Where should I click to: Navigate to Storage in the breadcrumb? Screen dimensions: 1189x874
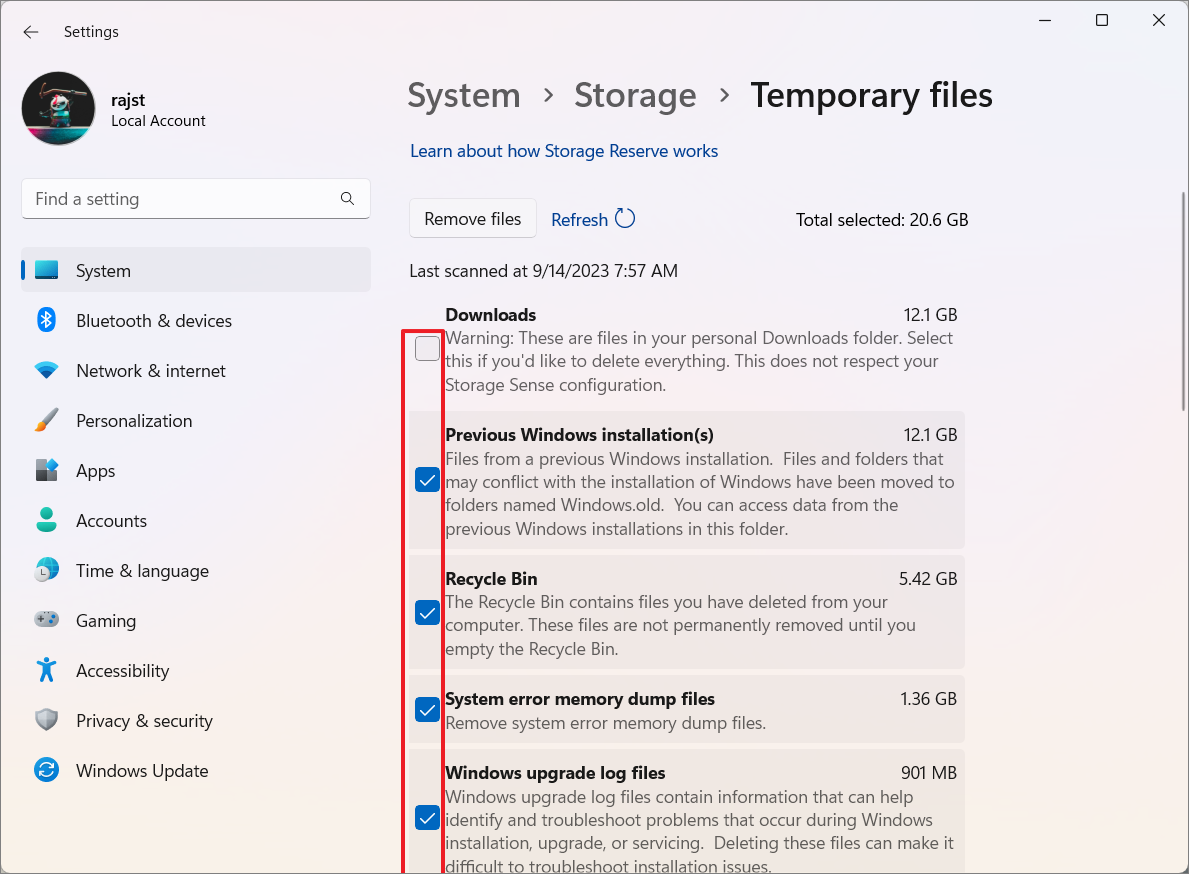tap(635, 96)
